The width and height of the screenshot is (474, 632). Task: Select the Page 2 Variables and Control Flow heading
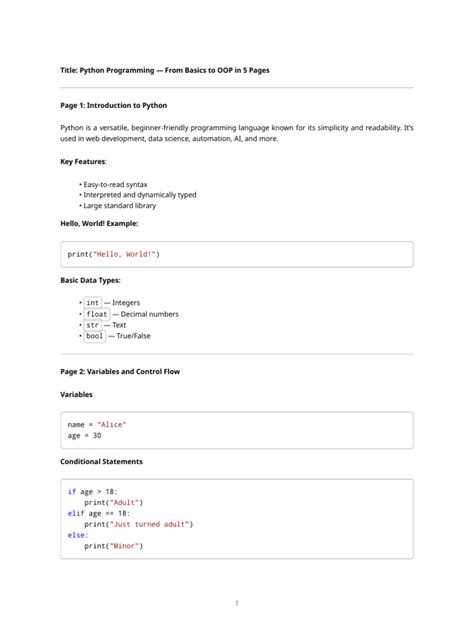coord(120,372)
